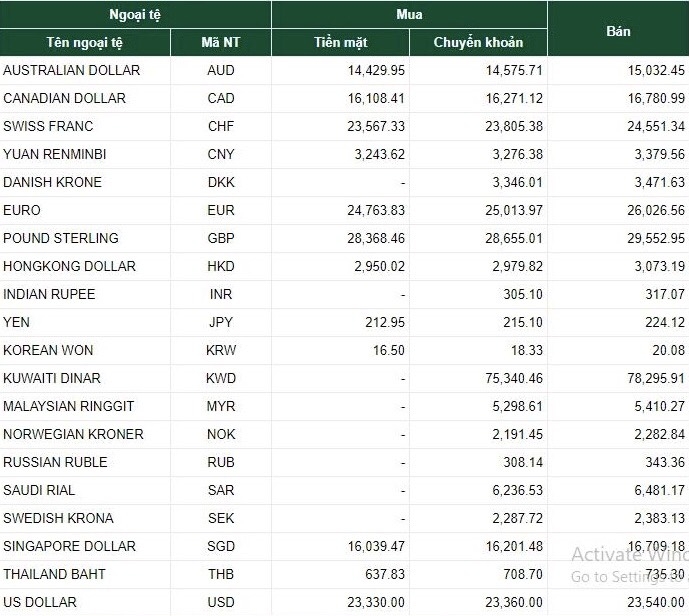Click HKD transfer rate 2,979.82
This screenshot has width=689, height=616.
[518, 267]
